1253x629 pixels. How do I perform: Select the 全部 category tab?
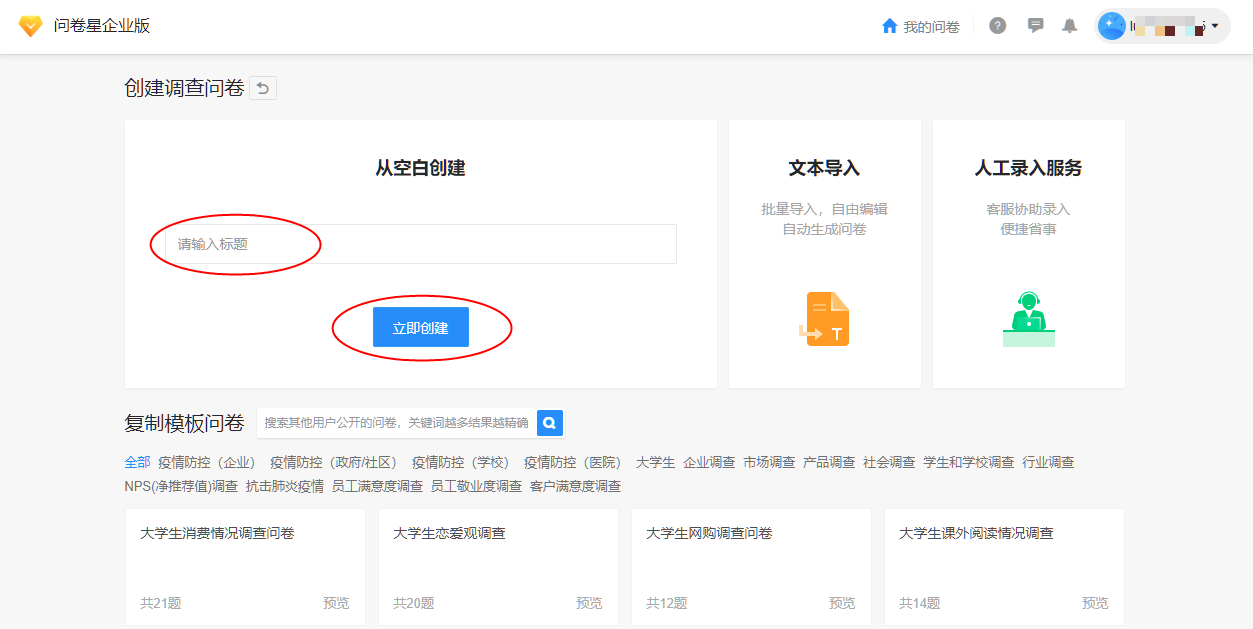point(137,462)
